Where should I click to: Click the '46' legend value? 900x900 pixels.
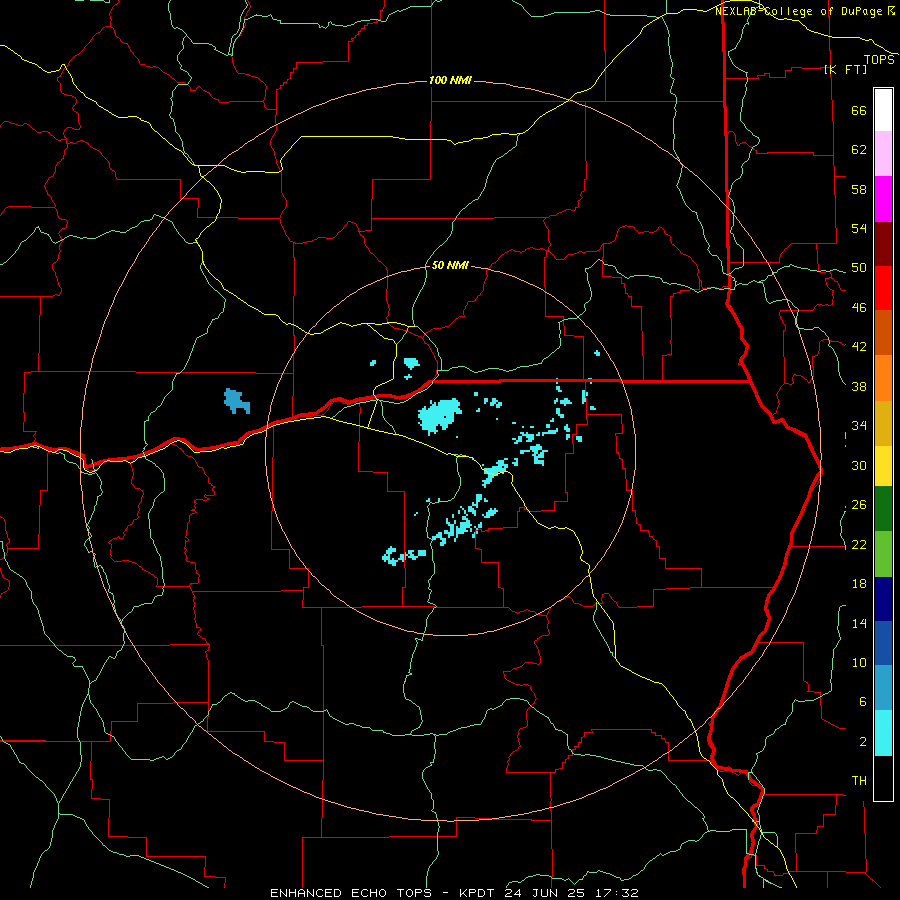[x=859, y=308]
